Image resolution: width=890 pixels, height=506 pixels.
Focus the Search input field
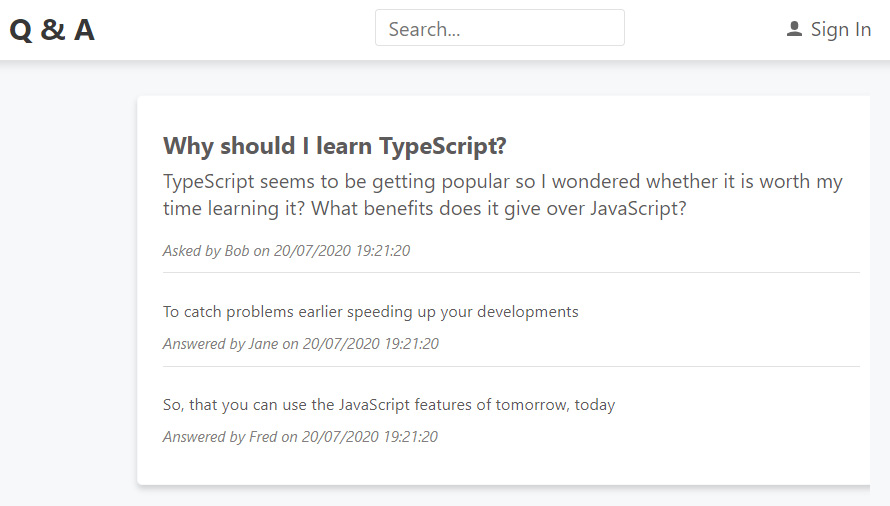499,28
